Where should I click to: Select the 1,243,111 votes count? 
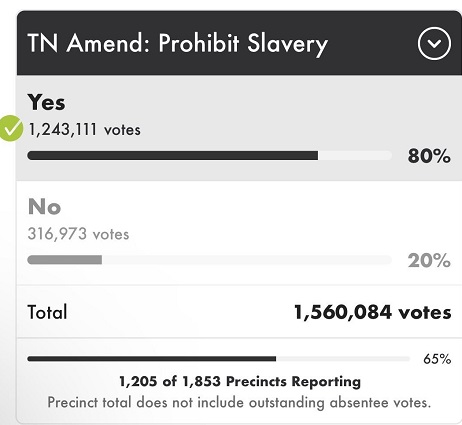coord(84,130)
